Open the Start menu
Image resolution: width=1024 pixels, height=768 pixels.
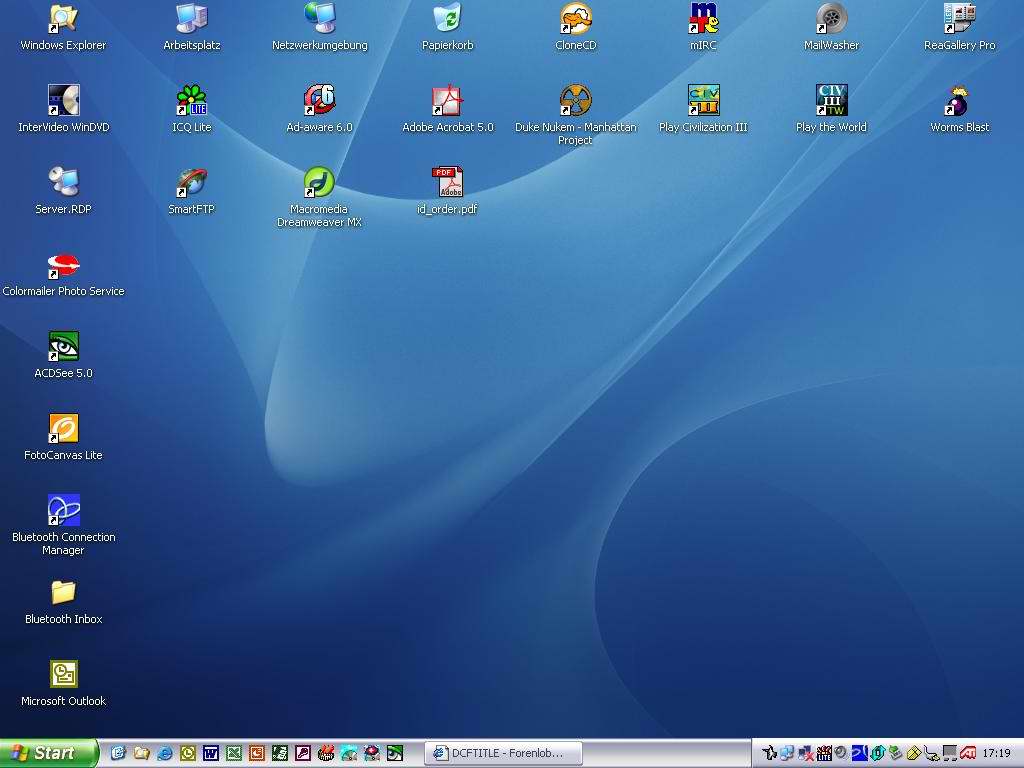pos(48,753)
